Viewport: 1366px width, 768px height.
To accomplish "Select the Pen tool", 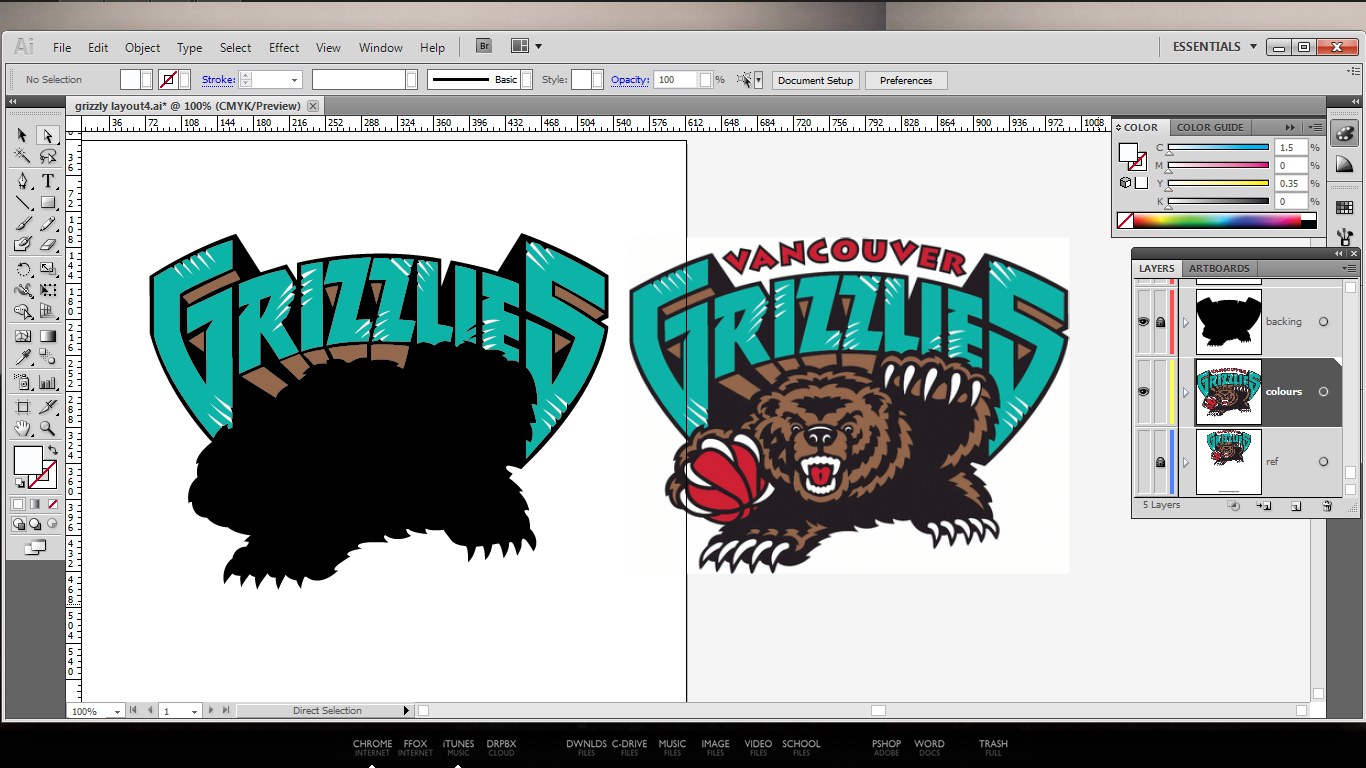I will (x=22, y=180).
